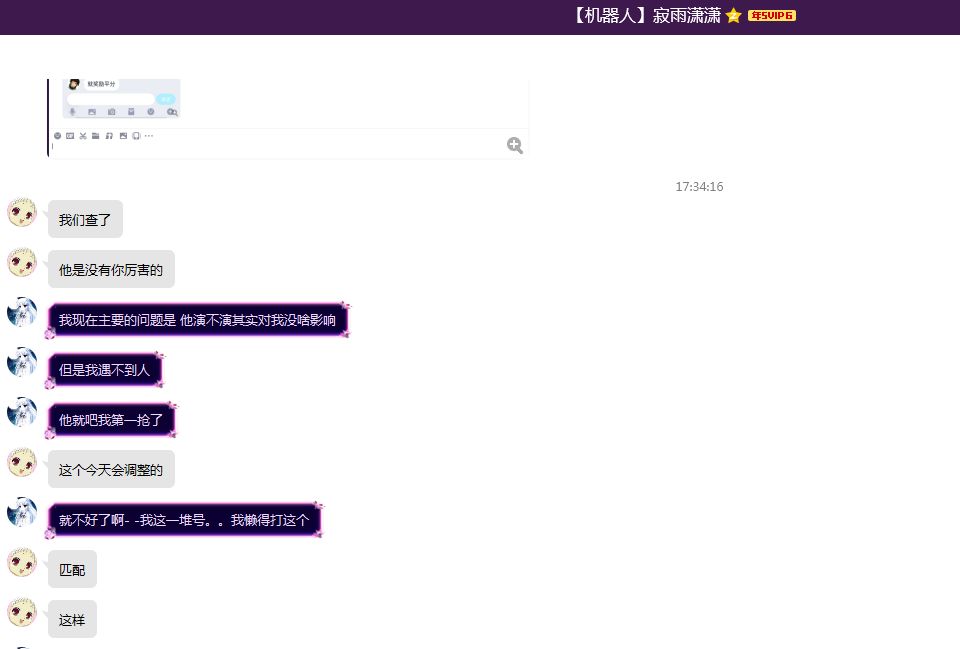Viewport: 960px width, 649px height.
Task: Click the avatar next to 他是没有你厉害的
Action: pos(21,263)
